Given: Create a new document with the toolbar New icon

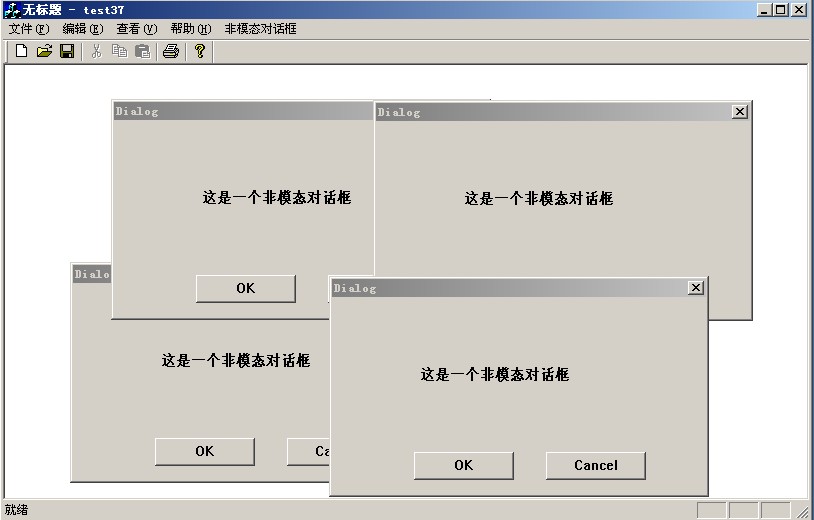Looking at the screenshot, I should [21, 51].
